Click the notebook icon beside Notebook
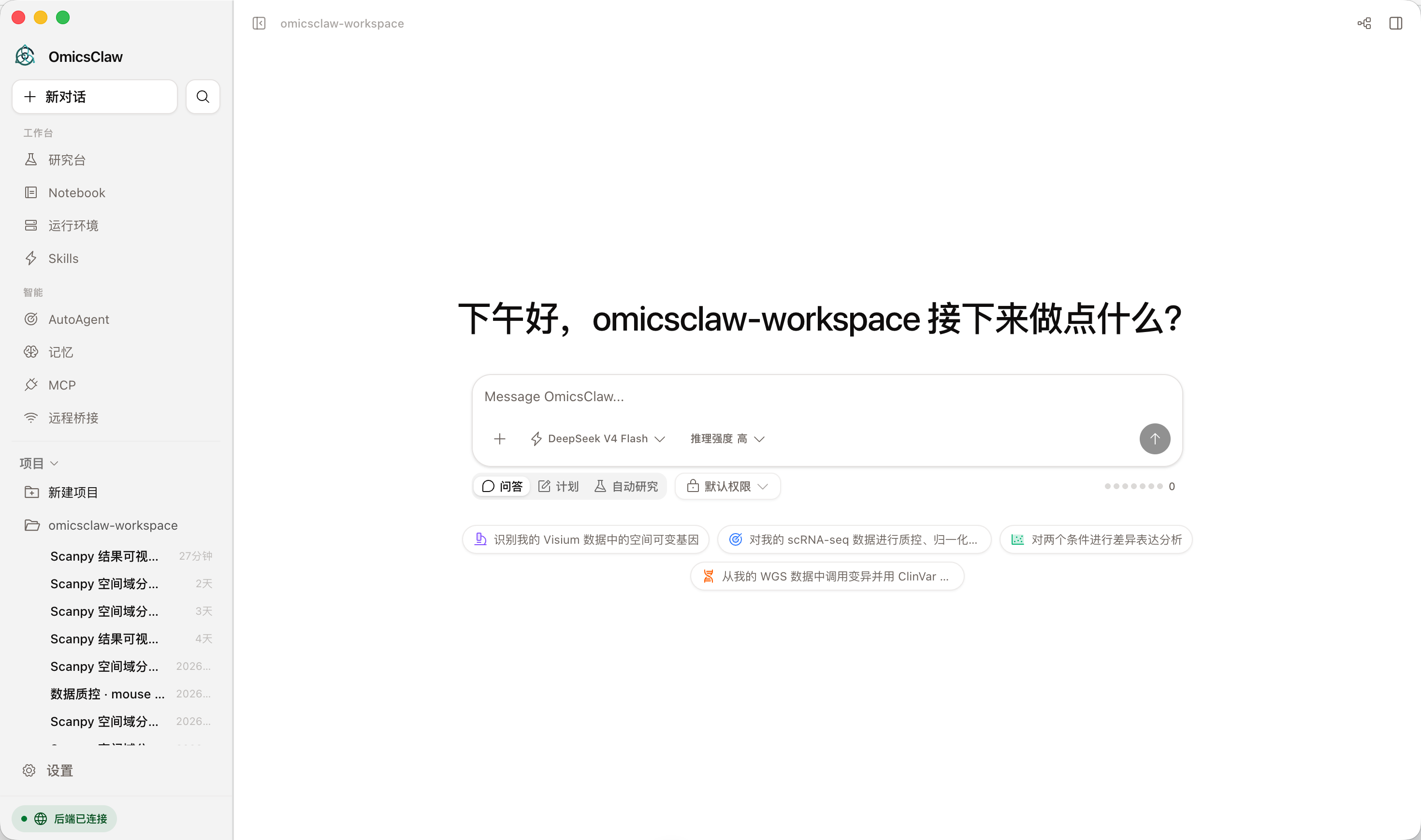This screenshot has width=1421, height=840. (31, 192)
